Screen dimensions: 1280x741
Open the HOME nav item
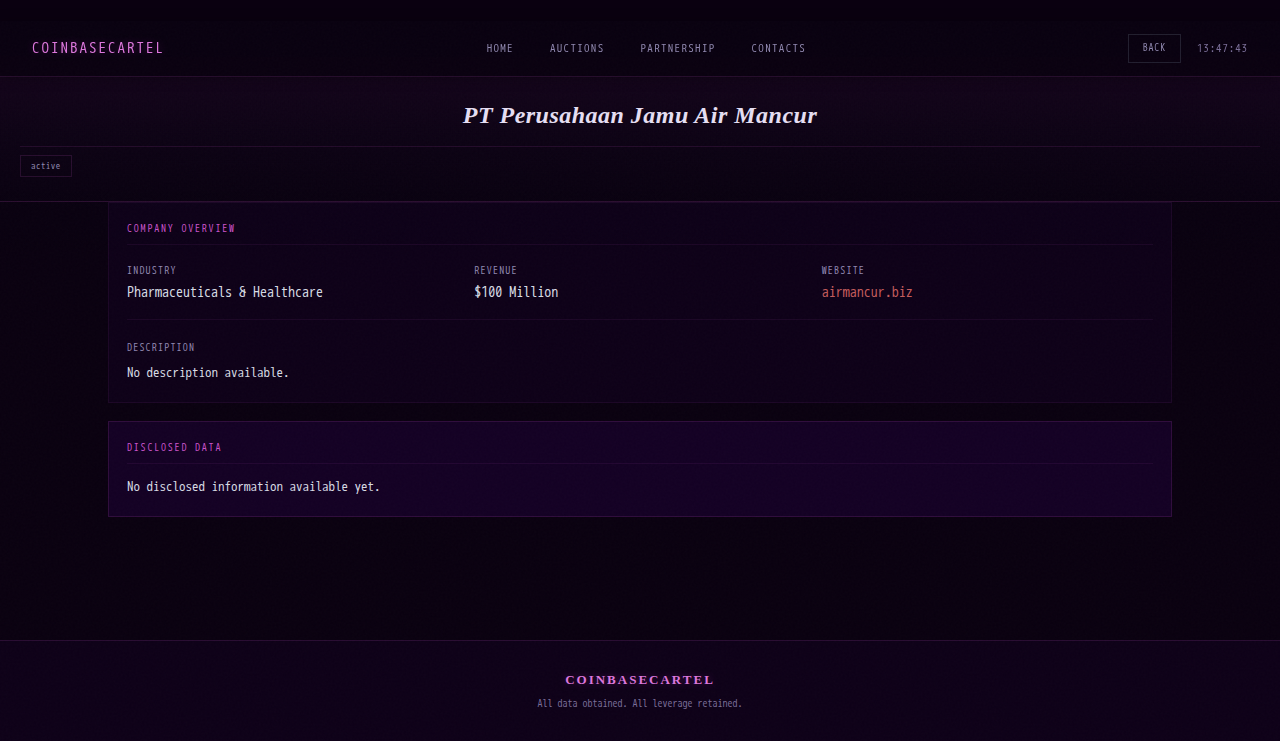pyautogui.click(x=500, y=48)
